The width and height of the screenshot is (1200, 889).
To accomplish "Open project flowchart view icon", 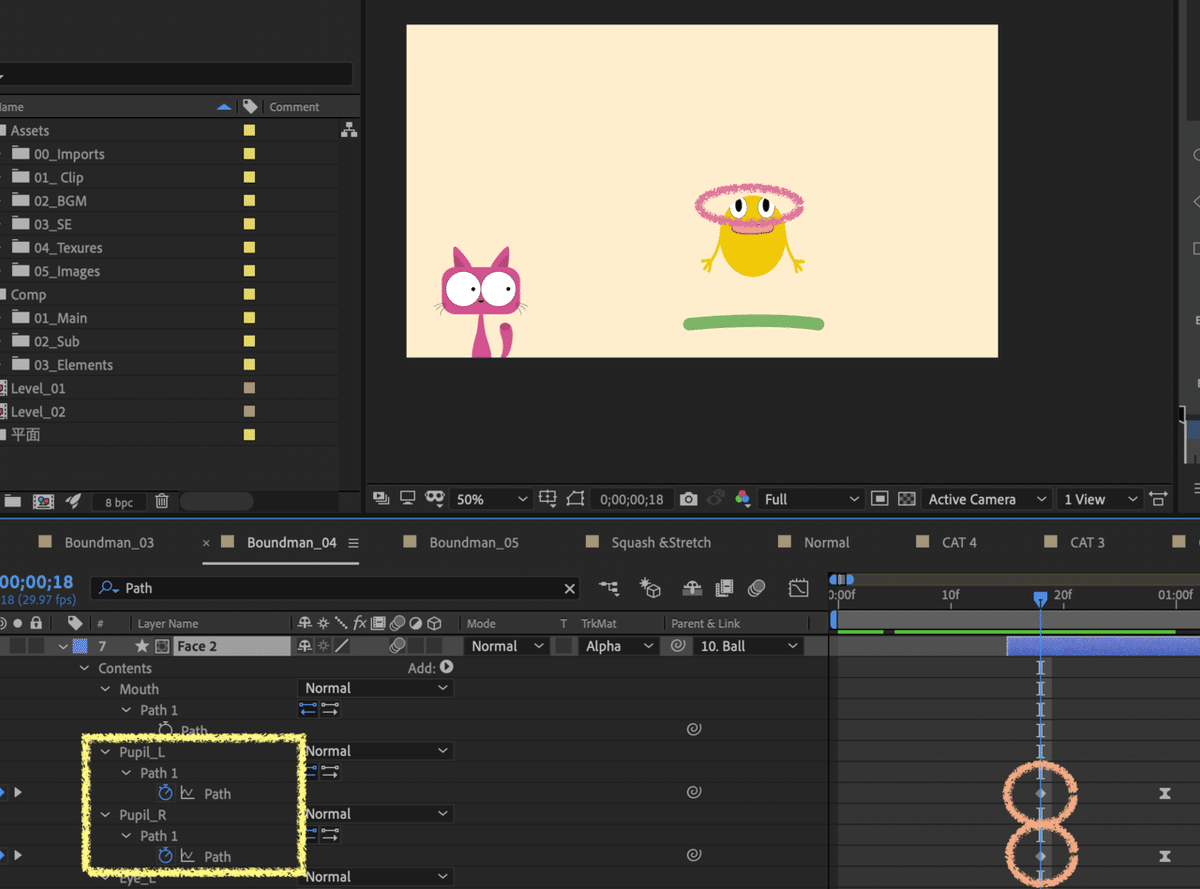I will [x=348, y=130].
